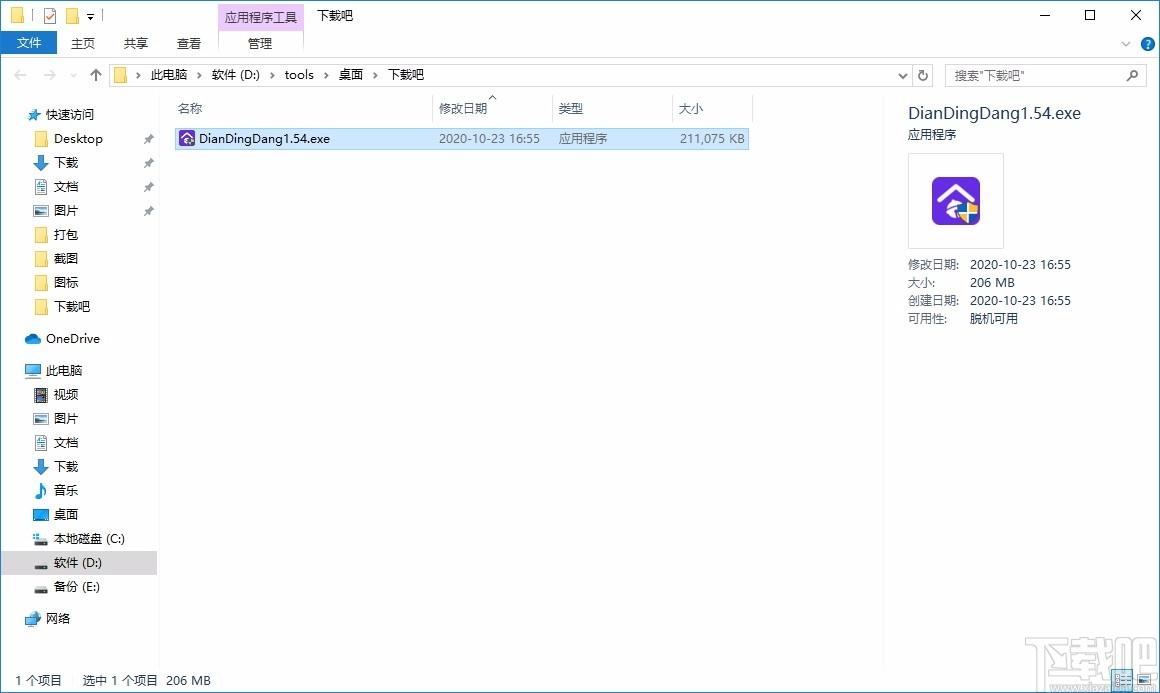Expand the chevron after 软件 (D:) in breadcrumb
Viewport: 1160px width, 693px height.
[x=272, y=75]
